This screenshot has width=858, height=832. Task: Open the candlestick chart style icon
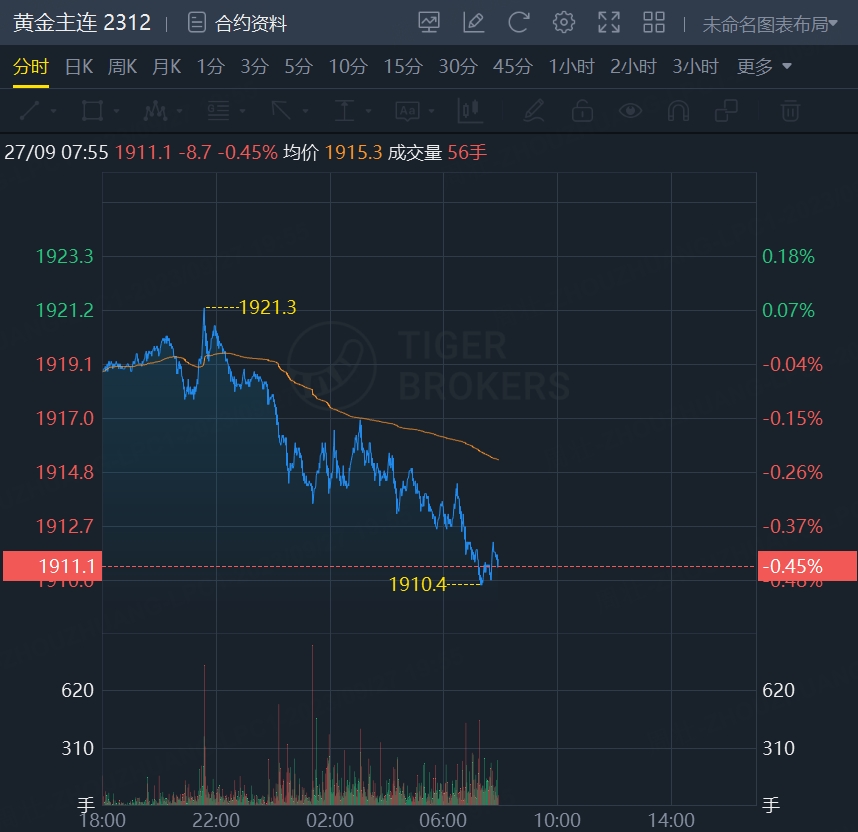click(x=470, y=111)
